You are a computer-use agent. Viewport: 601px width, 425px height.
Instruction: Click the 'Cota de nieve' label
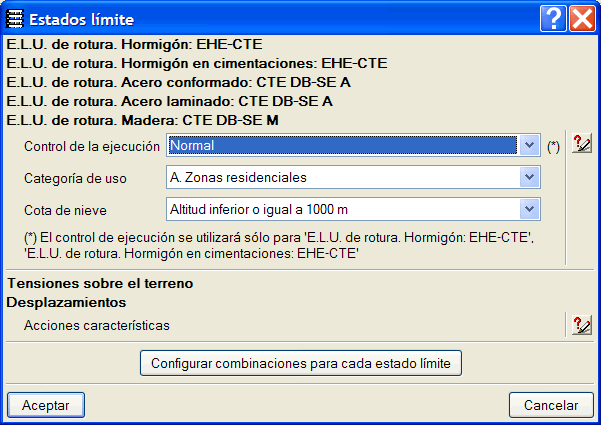pyautogui.click(x=65, y=210)
